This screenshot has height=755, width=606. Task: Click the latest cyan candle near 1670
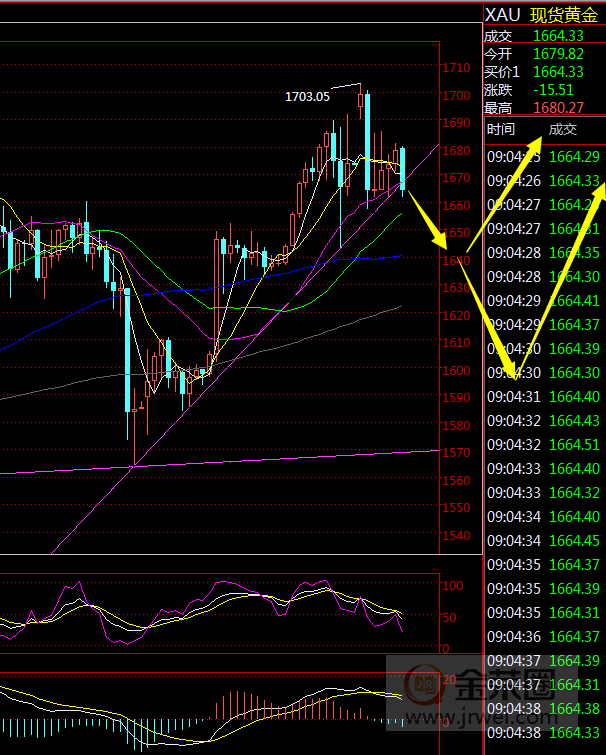pos(402,169)
